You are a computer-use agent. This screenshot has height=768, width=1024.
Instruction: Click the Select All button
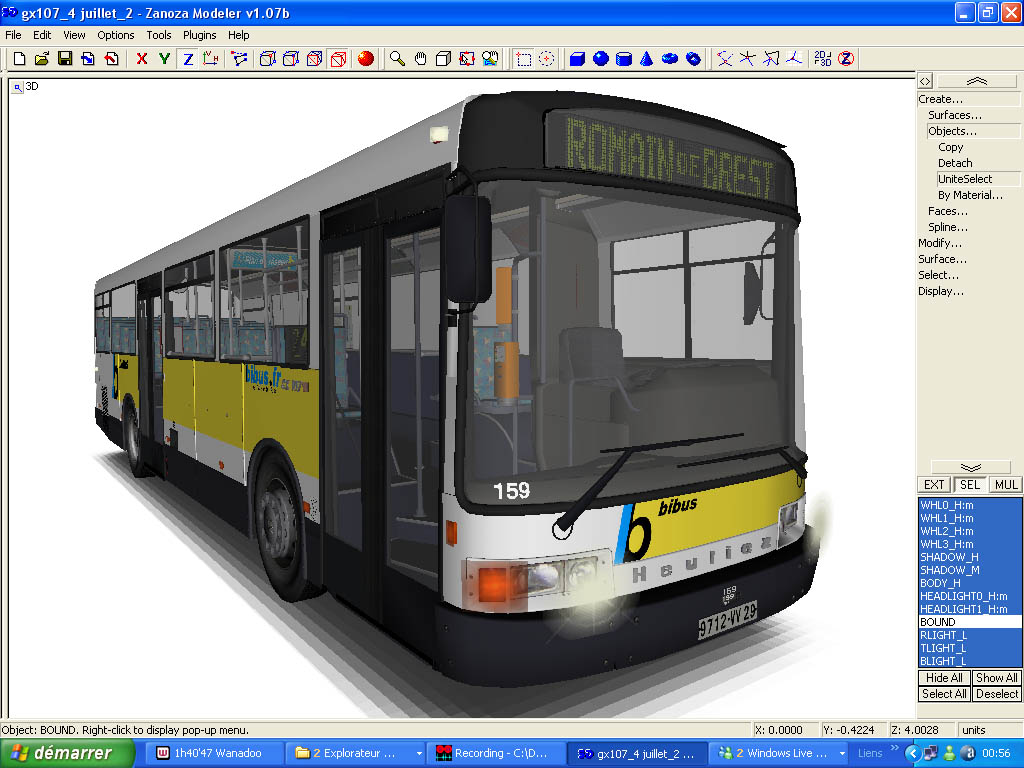944,694
